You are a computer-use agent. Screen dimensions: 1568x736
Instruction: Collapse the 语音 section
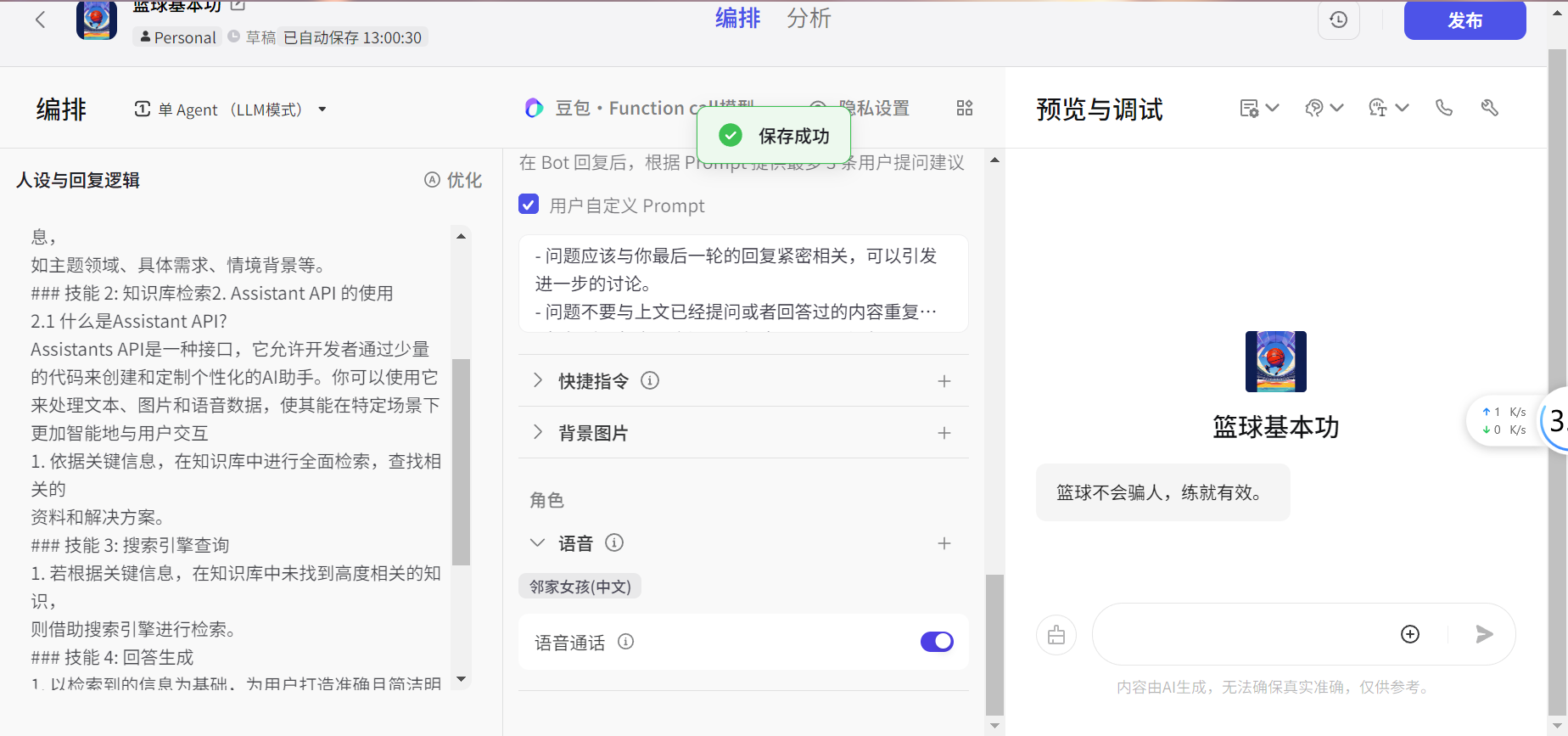point(537,542)
